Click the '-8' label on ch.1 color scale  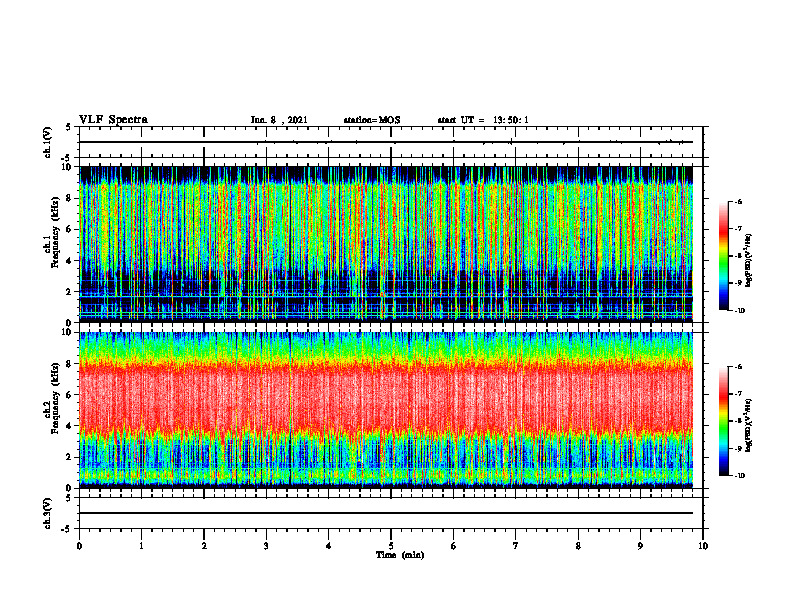(738, 256)
